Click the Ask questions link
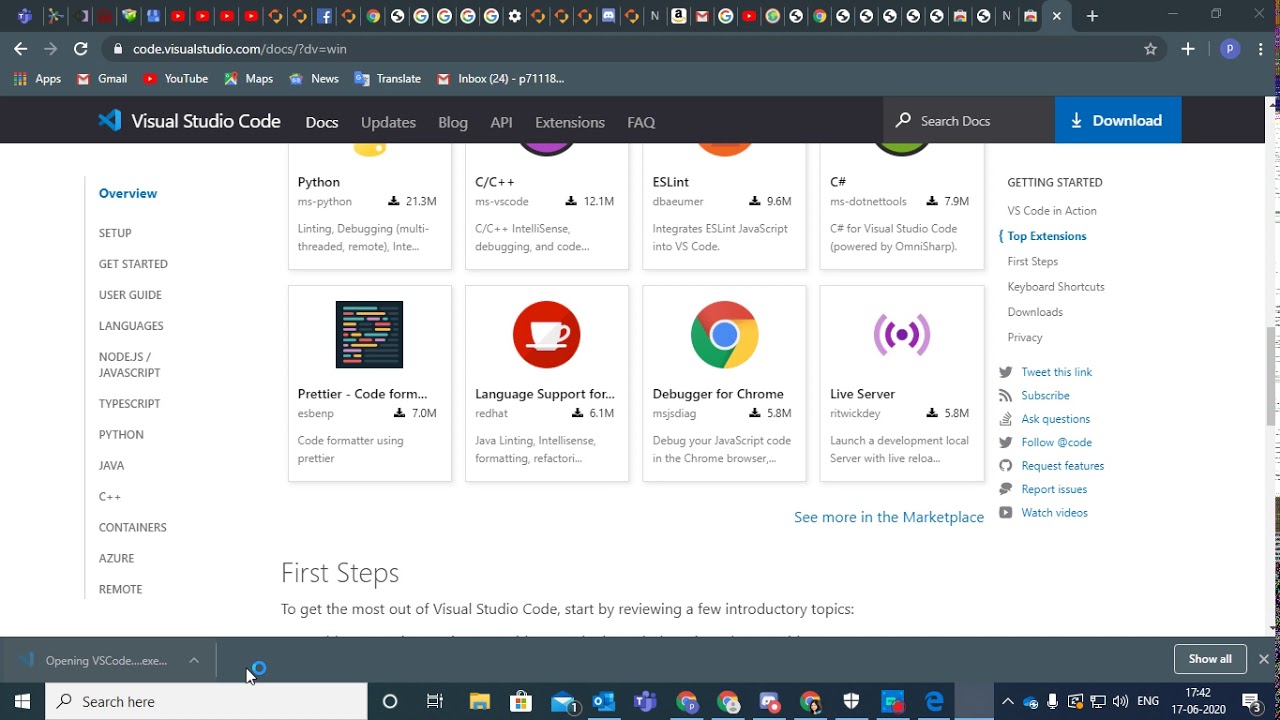 coord(1055,419)
